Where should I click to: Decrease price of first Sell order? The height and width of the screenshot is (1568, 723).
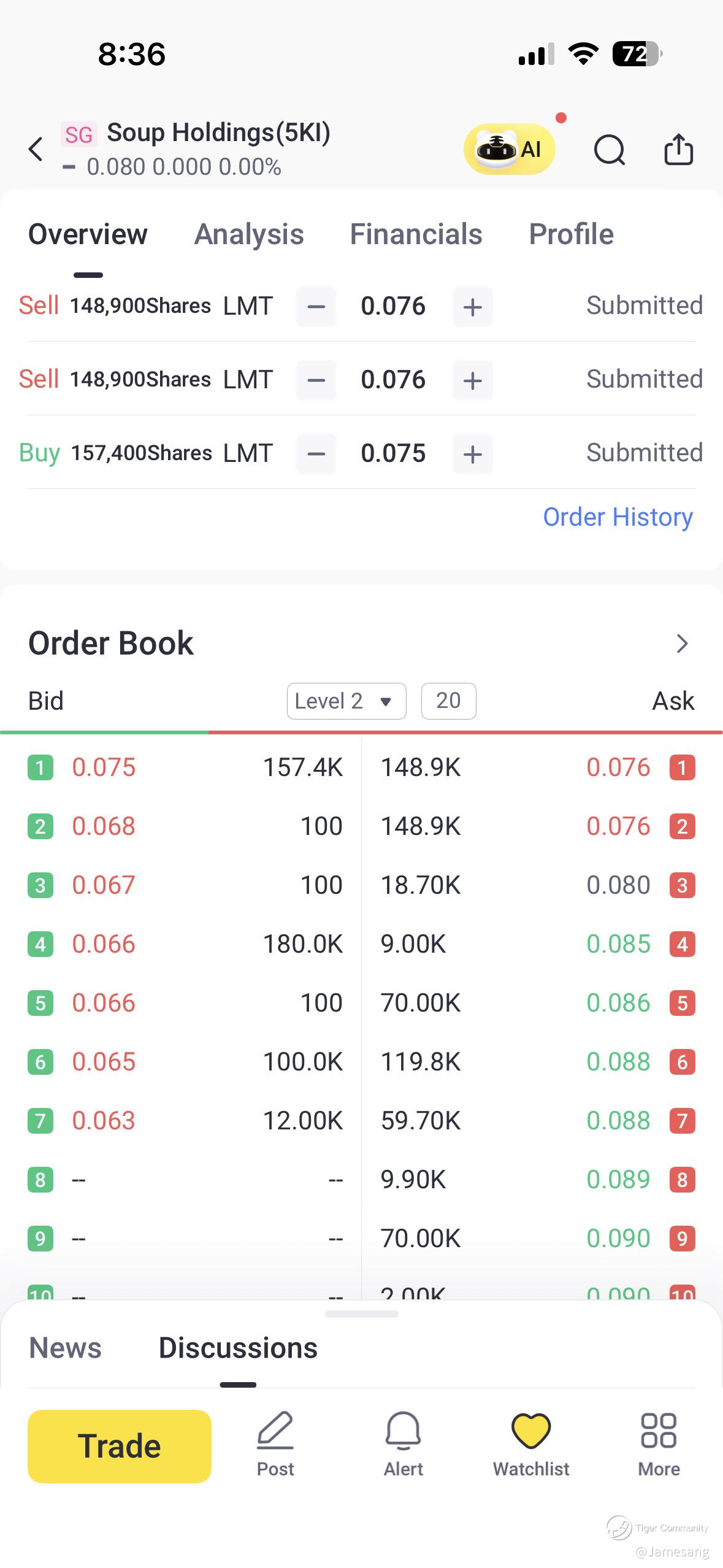pos(316,307)
